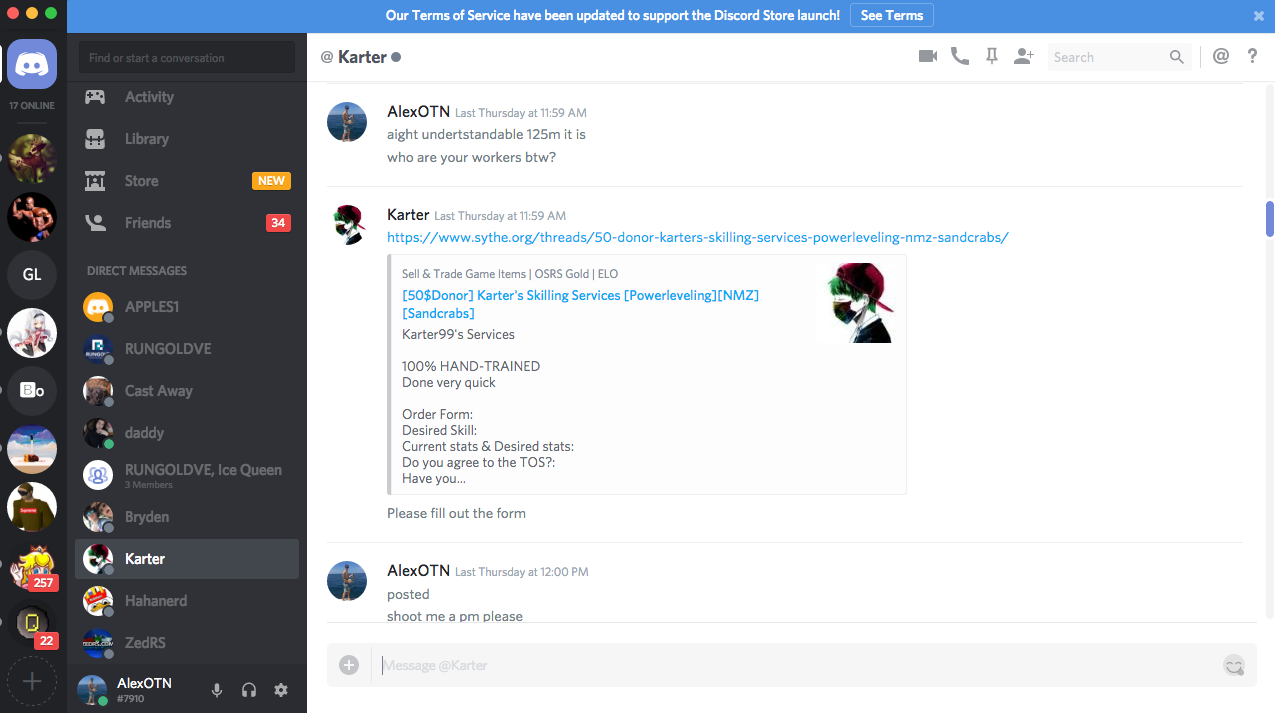1275x713 pixels.
Task: Open the anime girl avatar server
Action: tap(32, 333)
